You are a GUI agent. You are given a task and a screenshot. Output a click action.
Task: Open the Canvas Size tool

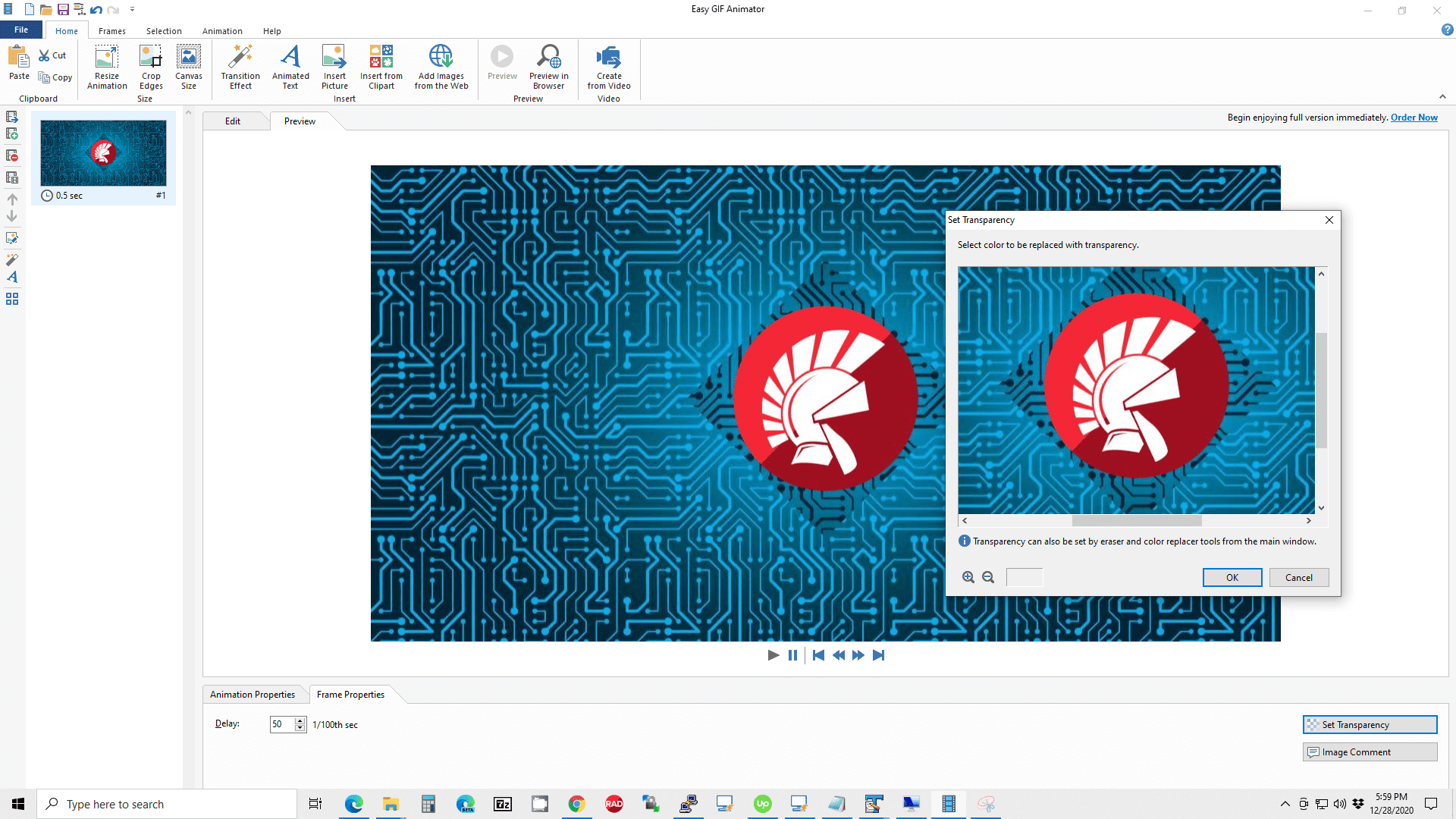[189, 67]
